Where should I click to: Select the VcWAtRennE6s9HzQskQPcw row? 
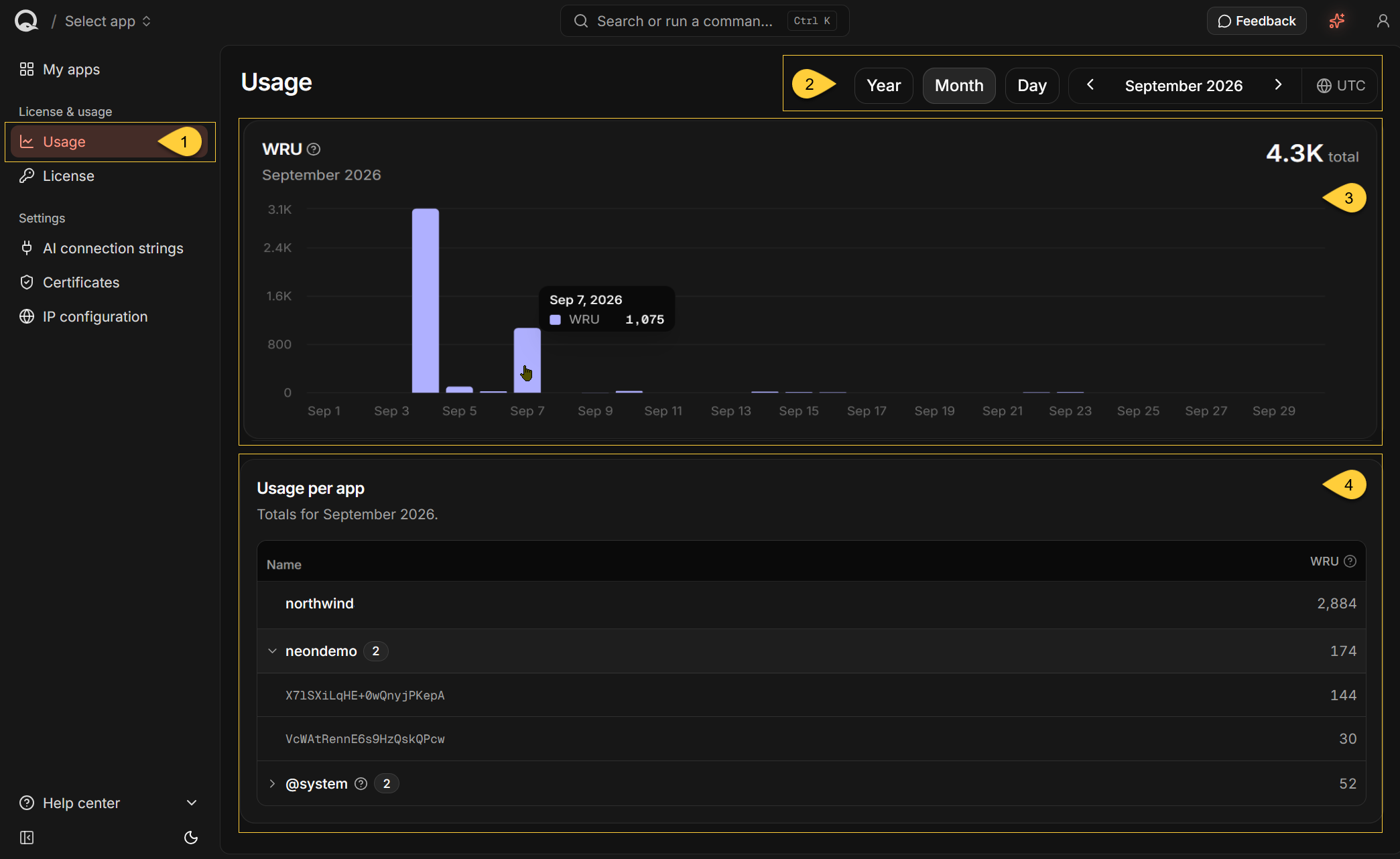pyautogui.click(x=811, y=738)
